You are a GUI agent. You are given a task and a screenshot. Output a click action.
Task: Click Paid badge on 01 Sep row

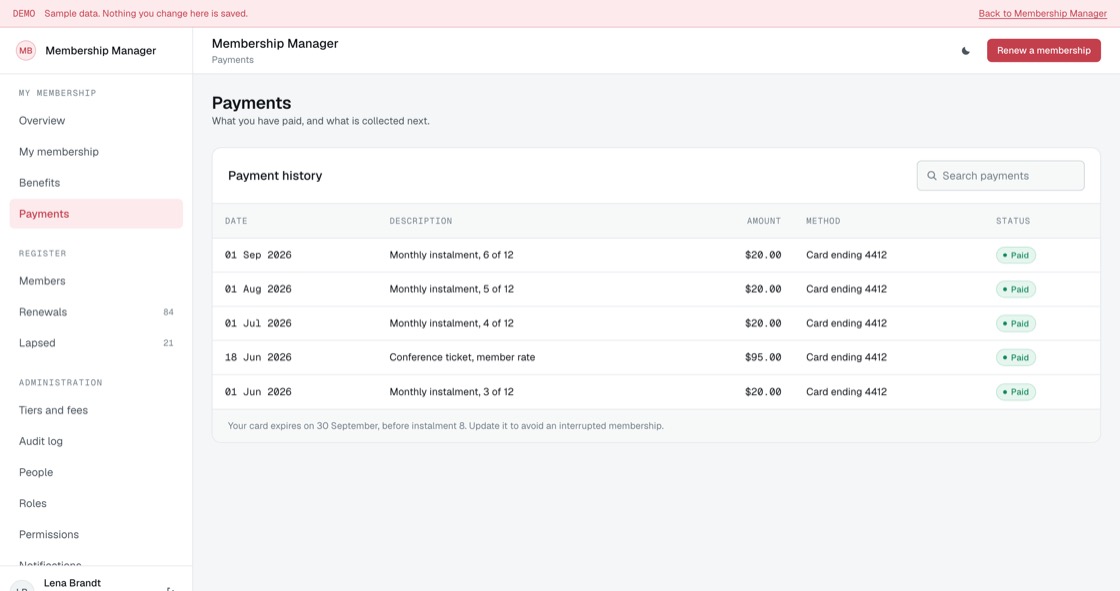coord(1016,255)
